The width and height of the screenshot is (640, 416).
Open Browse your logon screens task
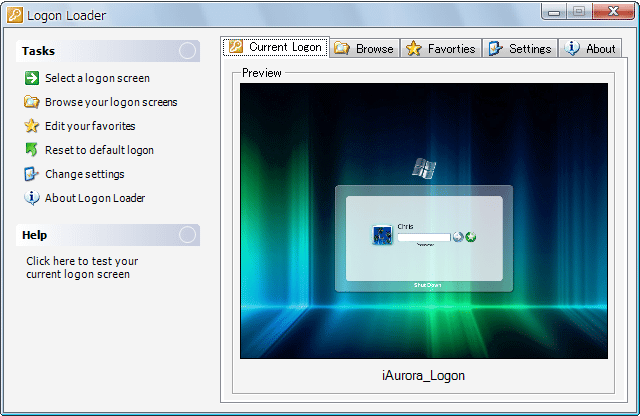[111, 102]
